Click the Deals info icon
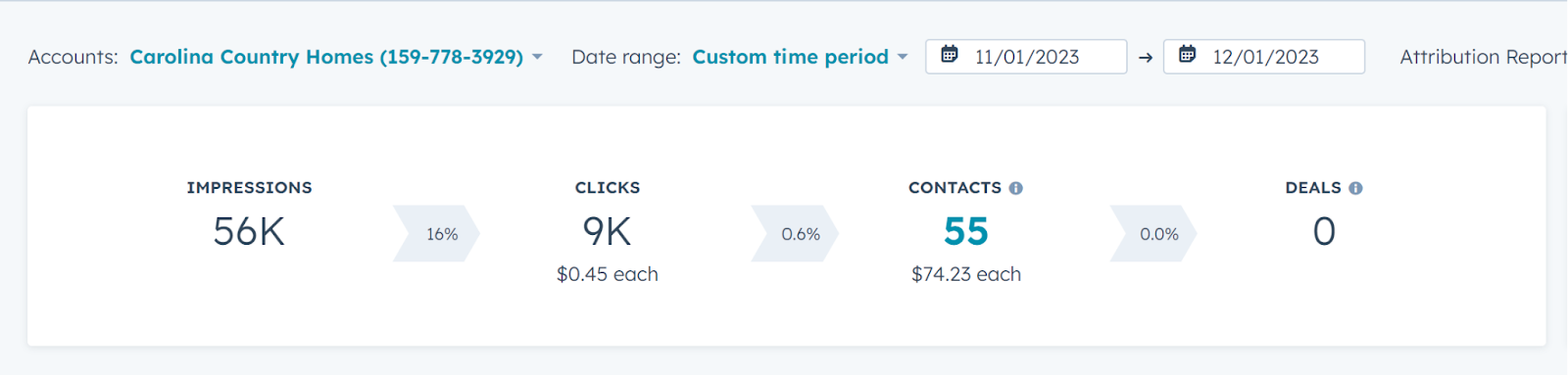1568x375 pixels. coord(1355,188)
